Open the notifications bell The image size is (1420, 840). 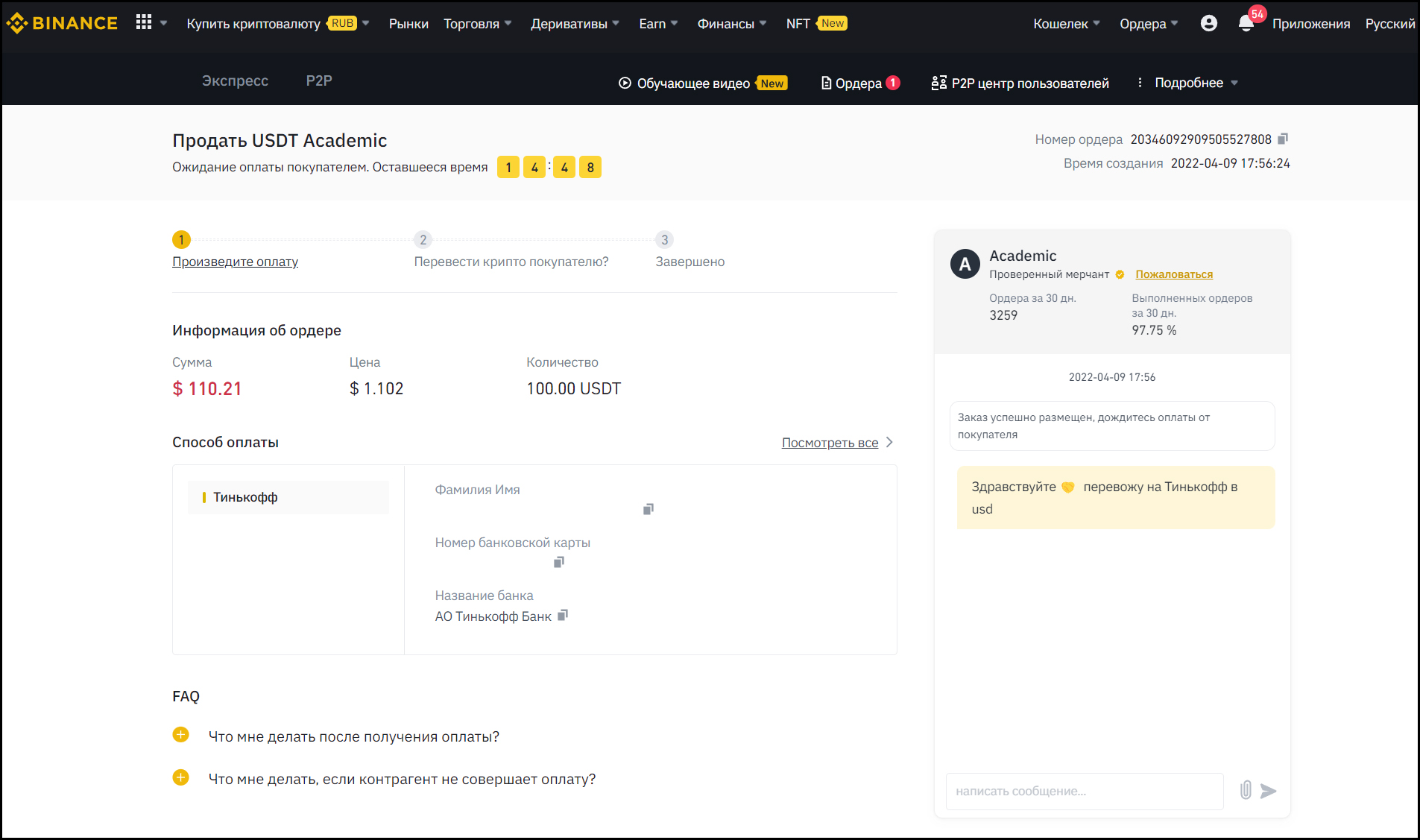(1246, 23)
